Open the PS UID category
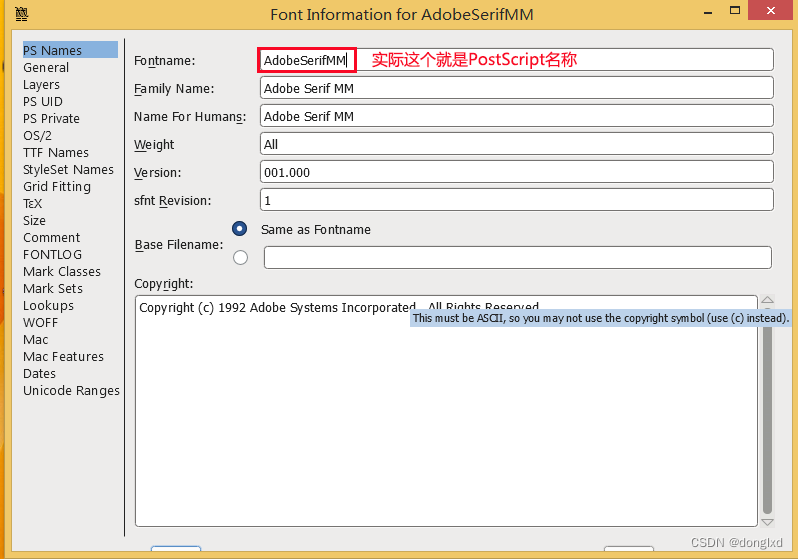 [x=43, y=101]
